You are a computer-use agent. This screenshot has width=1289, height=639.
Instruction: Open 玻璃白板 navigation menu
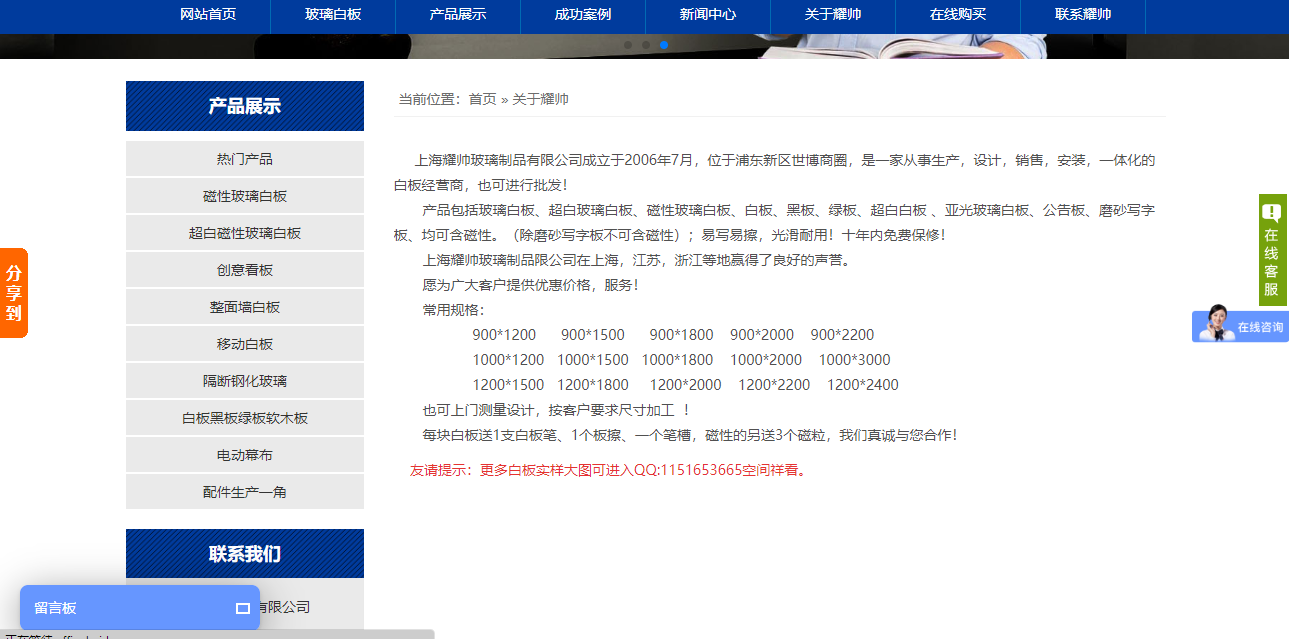pyautogui.click(x=333, y=14)
